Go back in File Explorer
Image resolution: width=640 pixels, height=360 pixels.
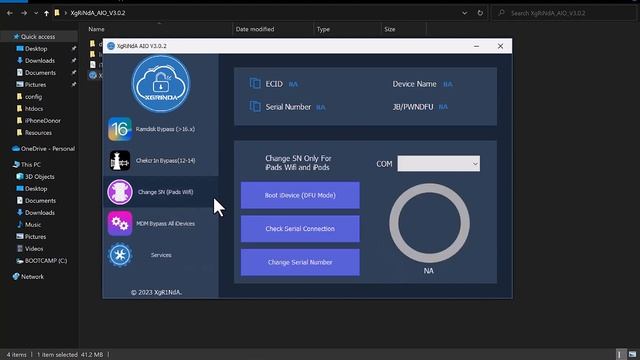click(10, 13)
